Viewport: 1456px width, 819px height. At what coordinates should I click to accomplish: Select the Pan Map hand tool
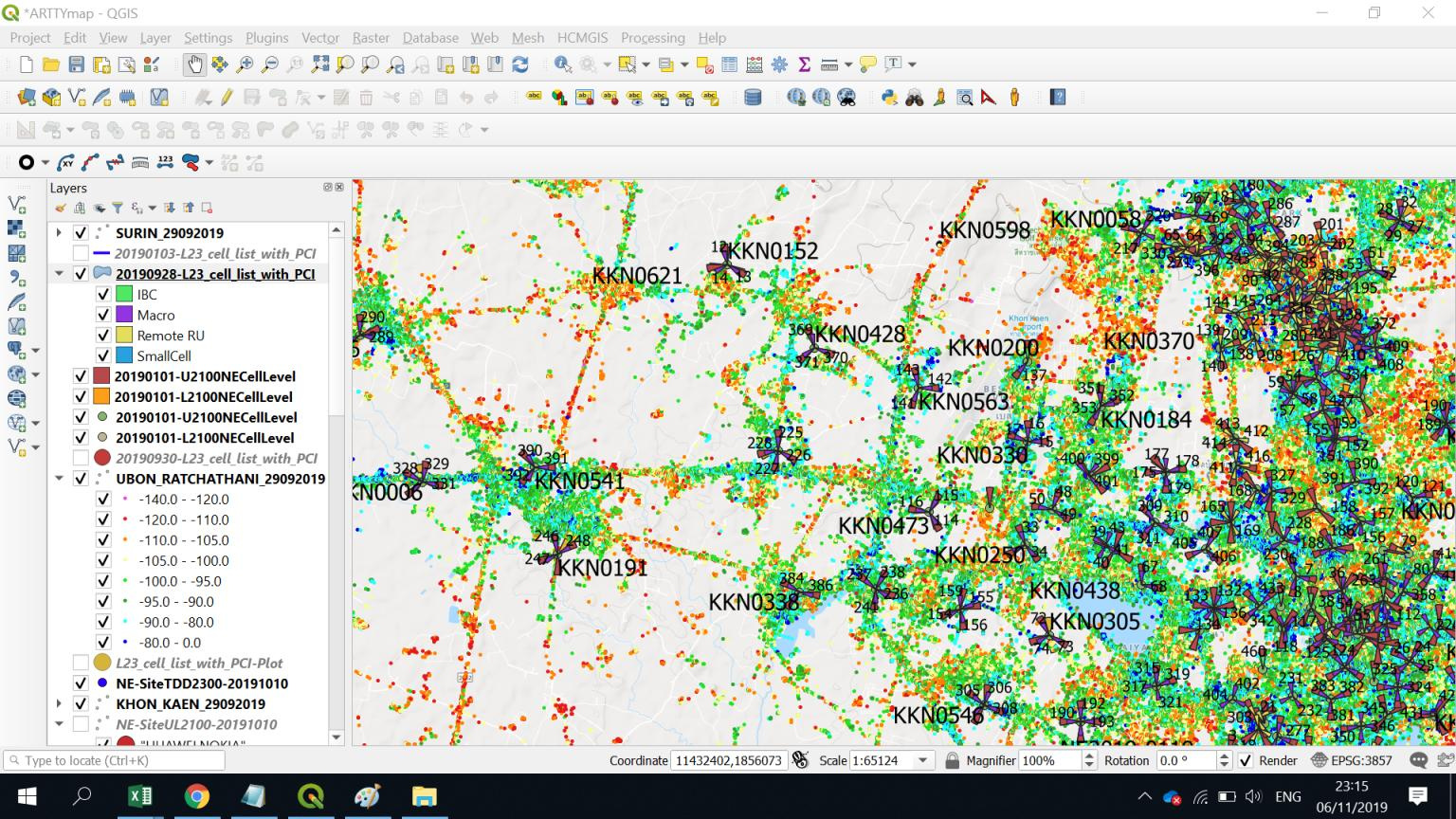pos(194,64)
